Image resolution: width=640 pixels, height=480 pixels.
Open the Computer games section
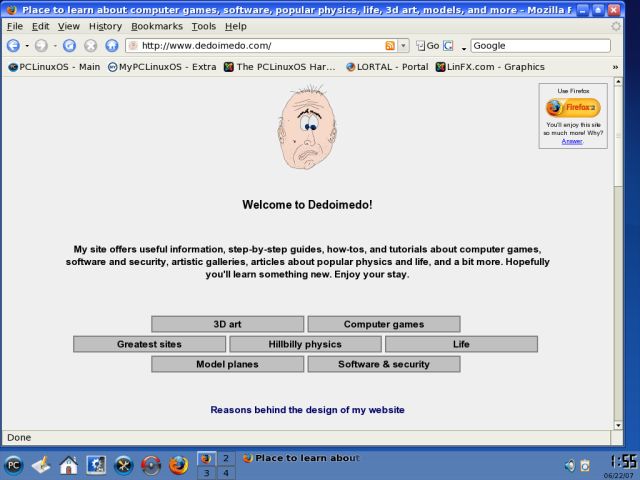[x=384, y=324]
